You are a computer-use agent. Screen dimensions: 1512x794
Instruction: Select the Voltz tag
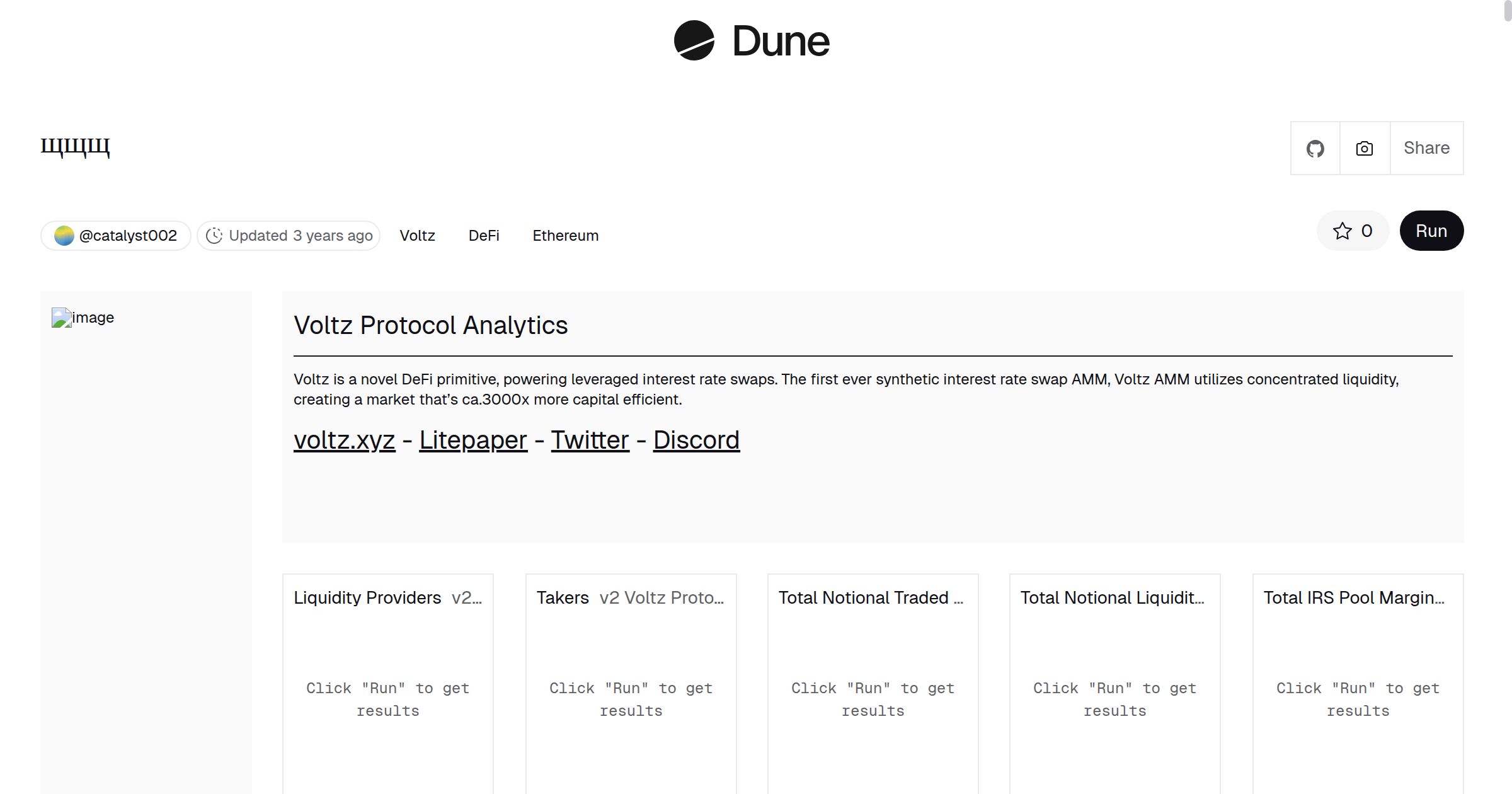[417, 236]
